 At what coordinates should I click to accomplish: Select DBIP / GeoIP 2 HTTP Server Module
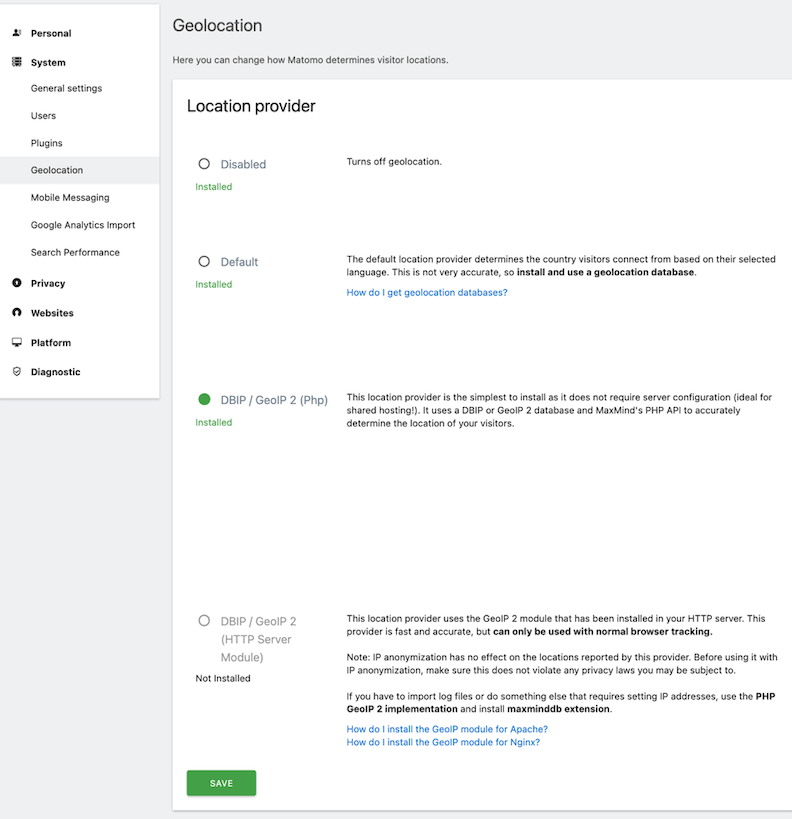coord(203,620)
